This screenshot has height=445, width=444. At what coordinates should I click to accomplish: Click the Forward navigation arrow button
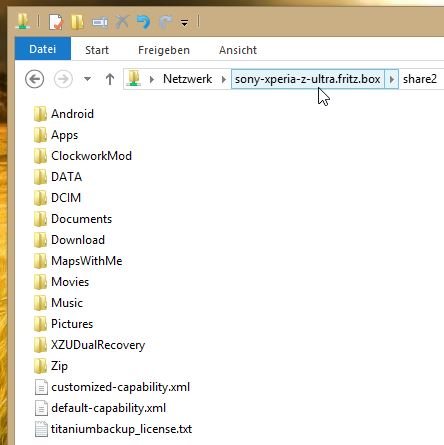tap(63, 79)
